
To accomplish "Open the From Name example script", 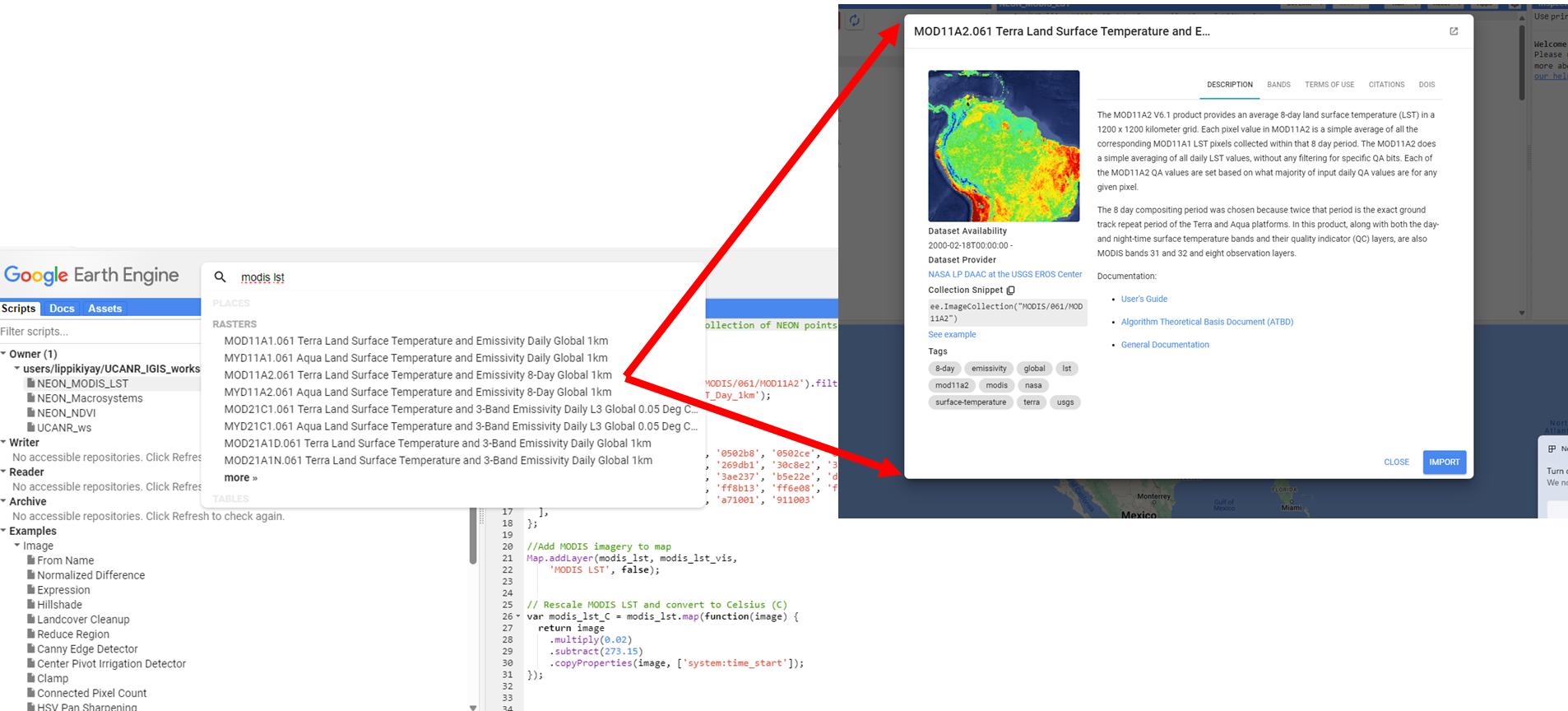I will pos(65,560).
